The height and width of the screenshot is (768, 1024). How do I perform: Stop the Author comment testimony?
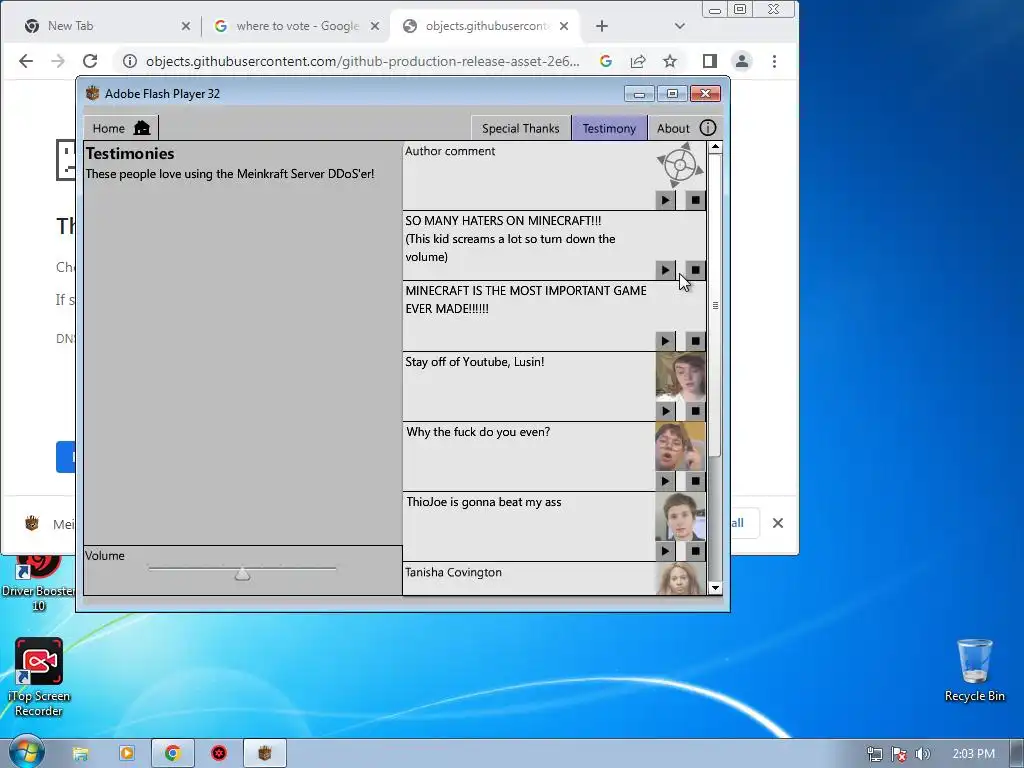pyautogui.click(x=695, y=200)
